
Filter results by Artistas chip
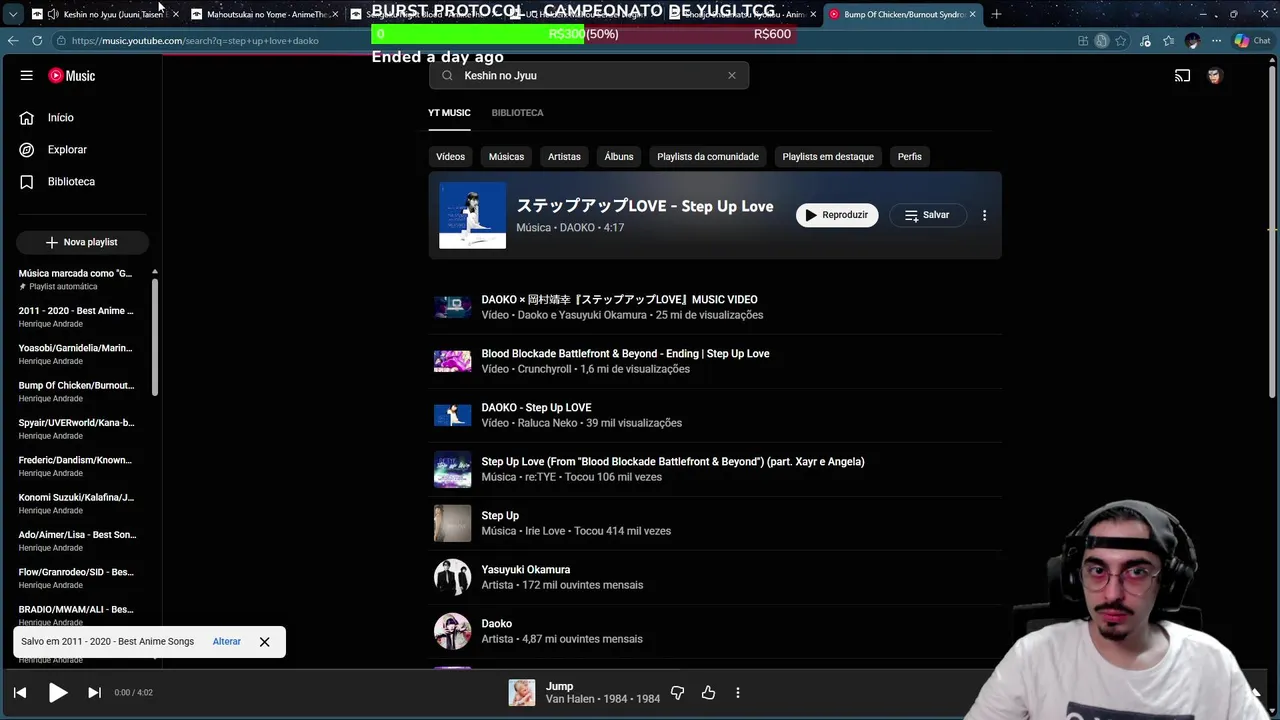(564, 156)
